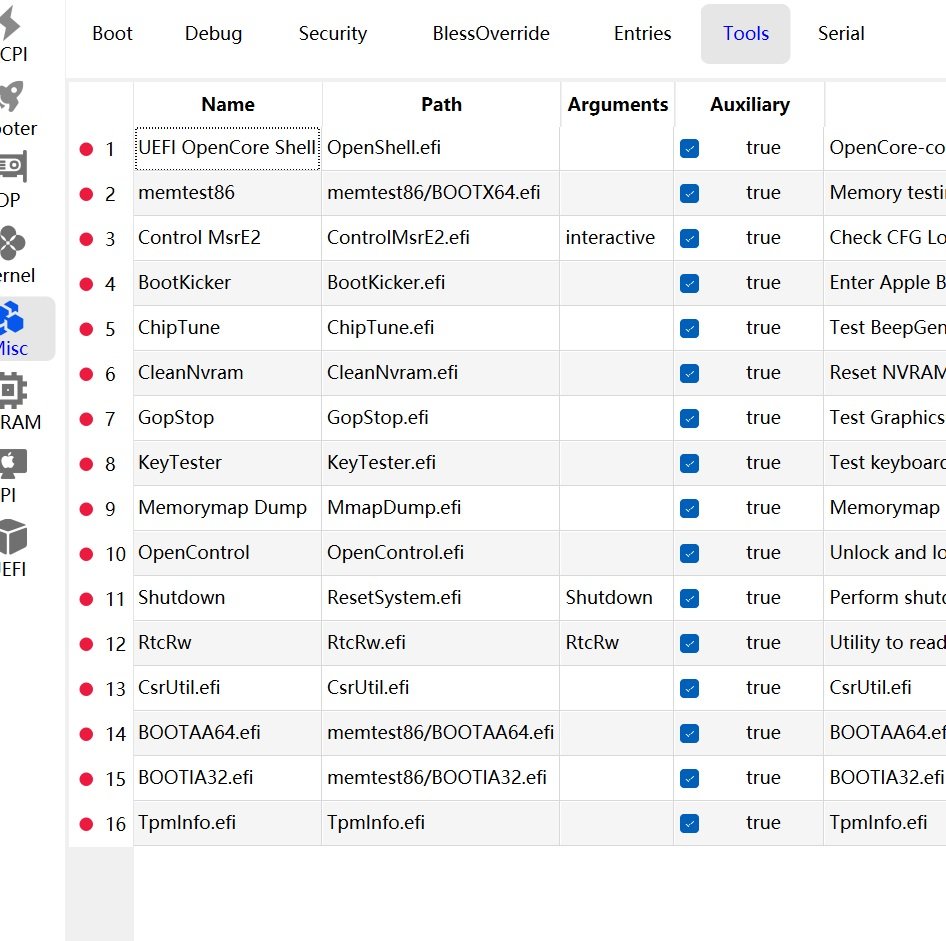This screenshot has width=946, height=941.
Task: Select the memtest86/BOOTIA32.efi path cell
Action: click(x=441, y=778)
